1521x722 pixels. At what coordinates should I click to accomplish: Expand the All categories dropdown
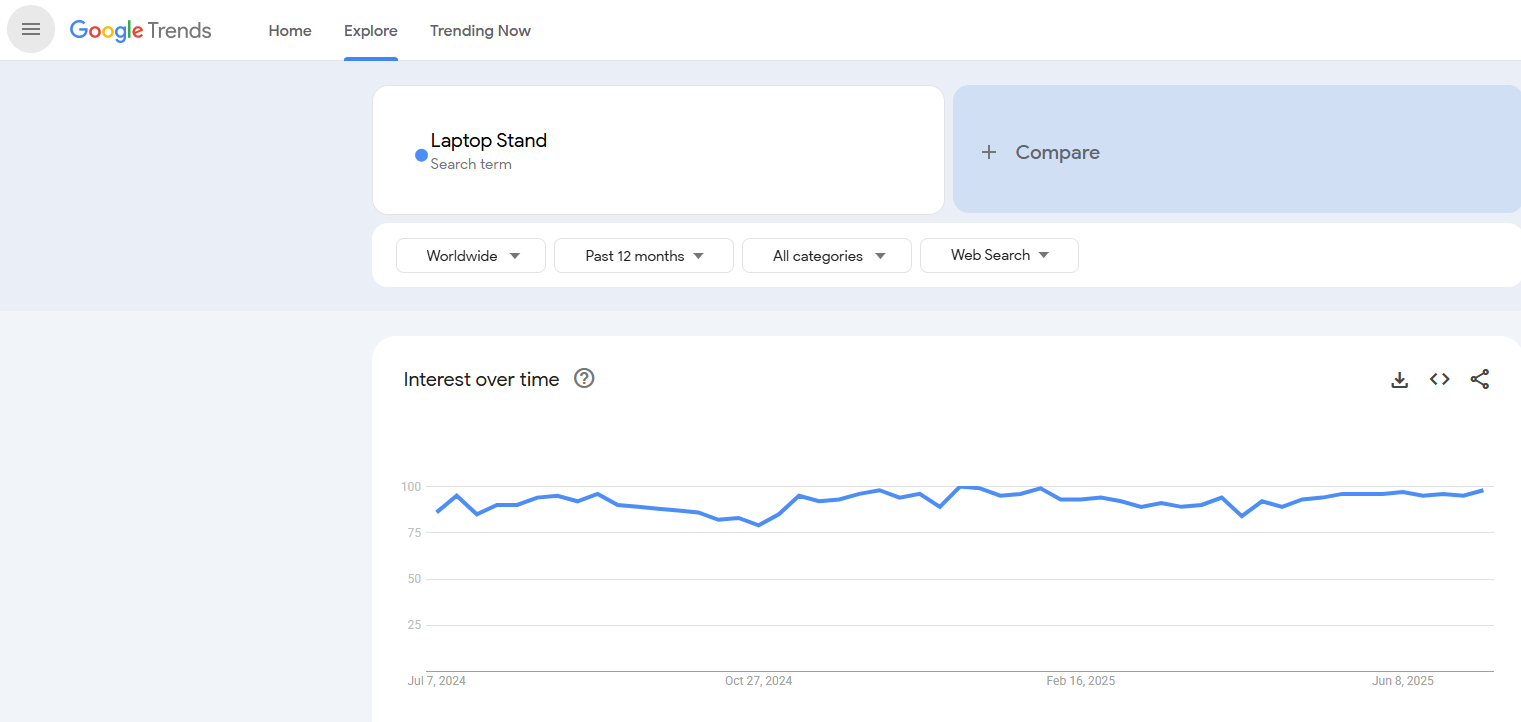pos(827,255)
